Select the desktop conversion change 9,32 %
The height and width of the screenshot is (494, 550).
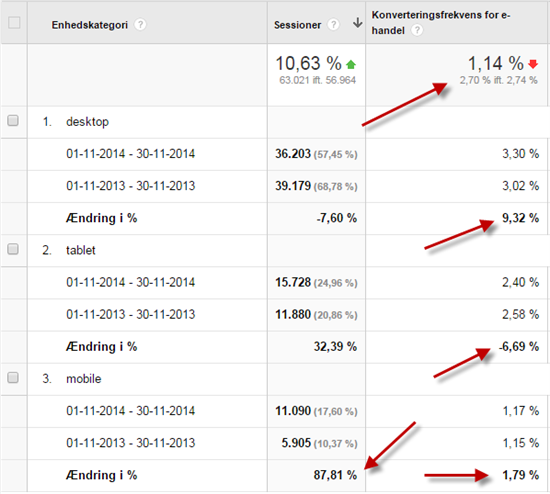(x=521, y=218)
